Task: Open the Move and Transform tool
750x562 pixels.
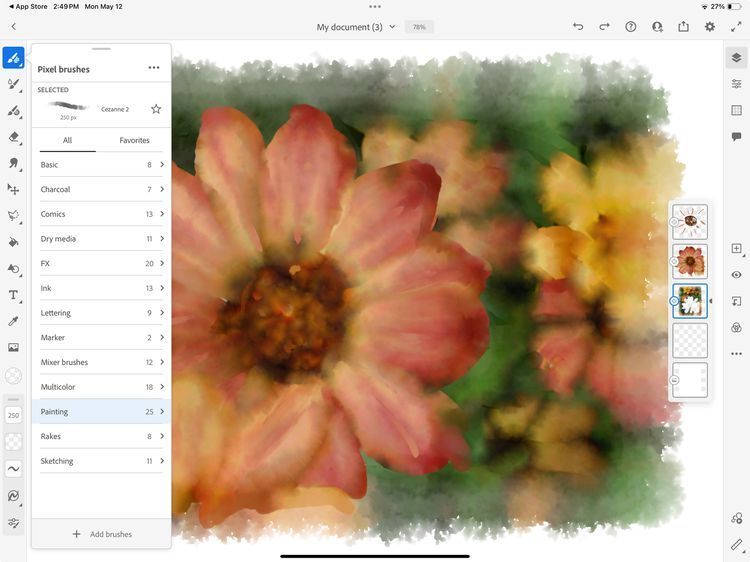Action: coord(14,189)
